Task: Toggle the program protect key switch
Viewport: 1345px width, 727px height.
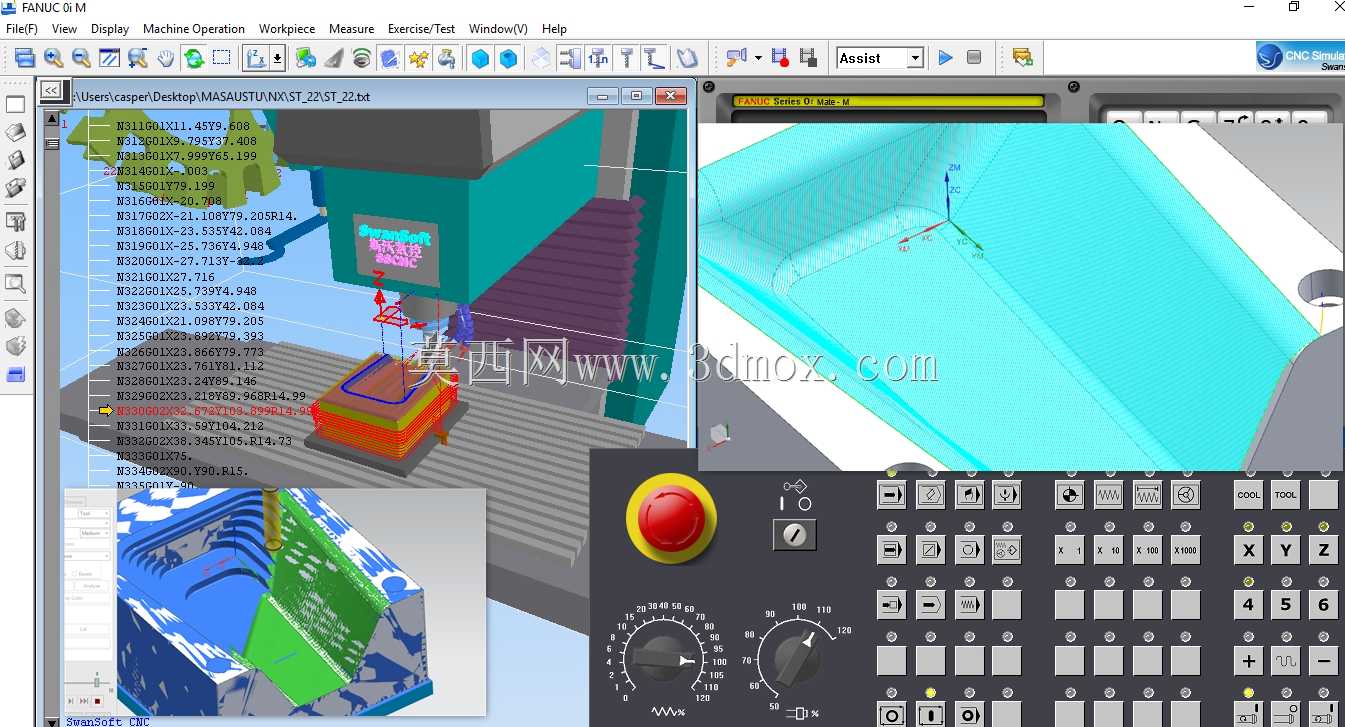Action: tap(795, 535)
